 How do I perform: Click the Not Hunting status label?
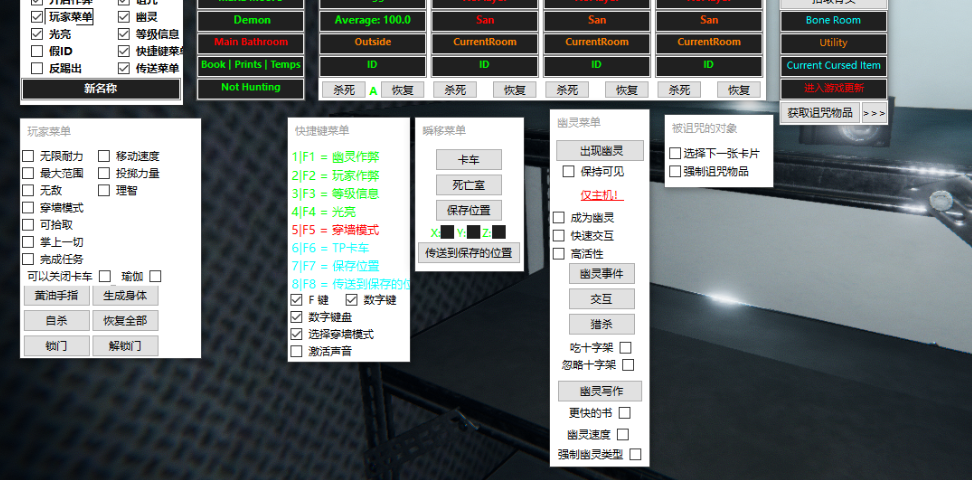click(251, 87)
